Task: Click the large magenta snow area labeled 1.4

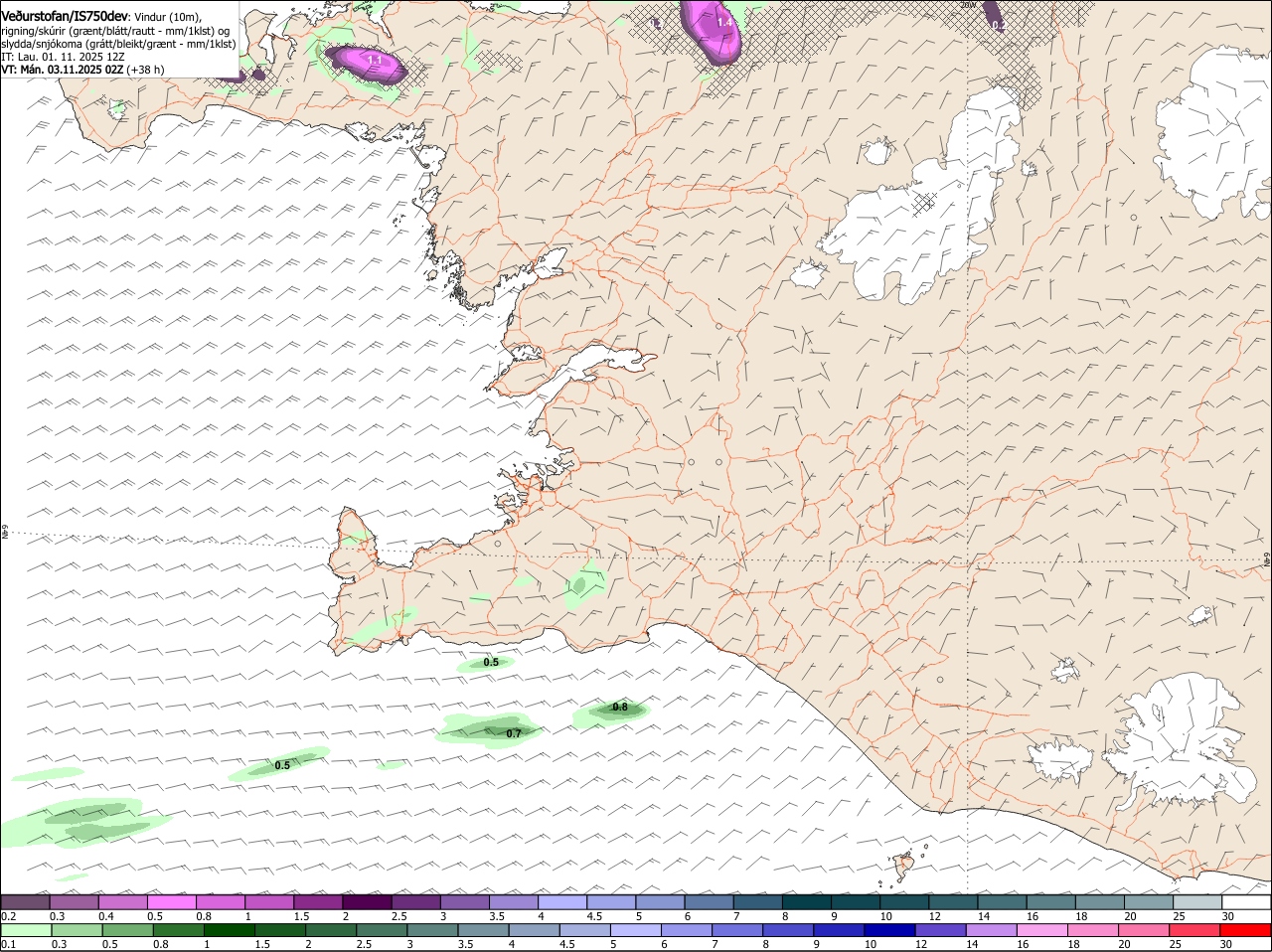Action: (712, 30)
